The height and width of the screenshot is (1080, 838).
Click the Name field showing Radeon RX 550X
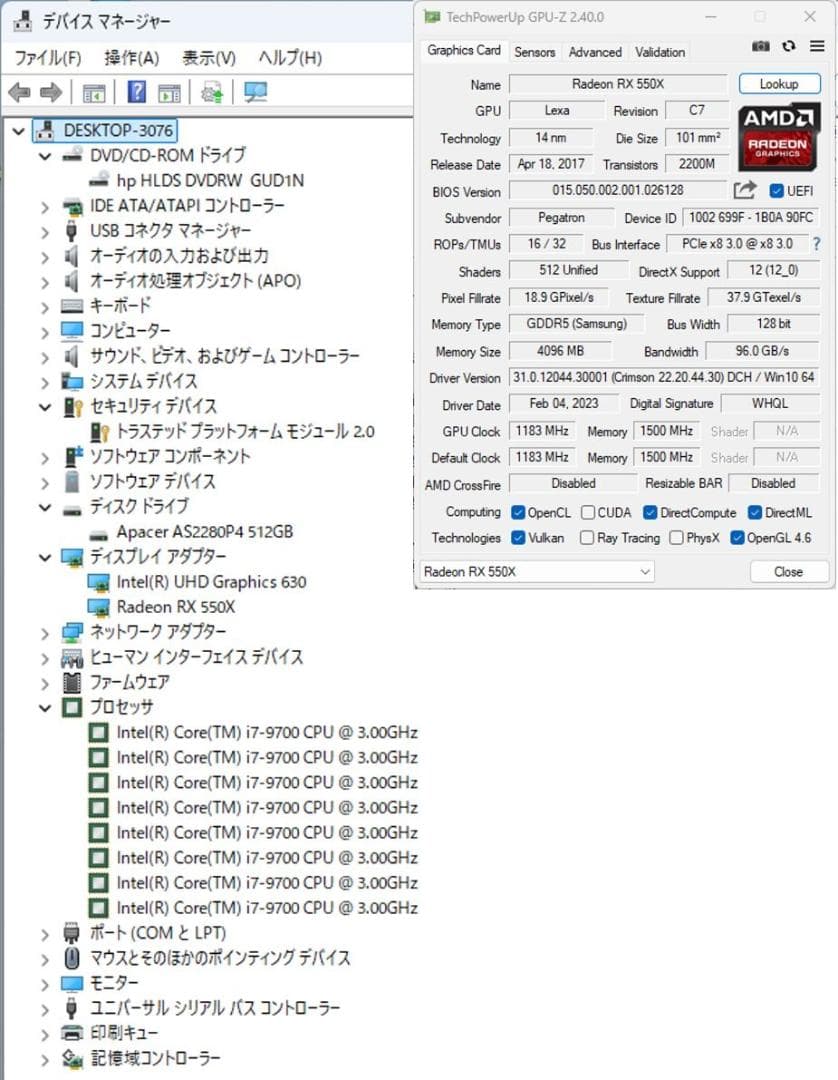coord(618,84)
